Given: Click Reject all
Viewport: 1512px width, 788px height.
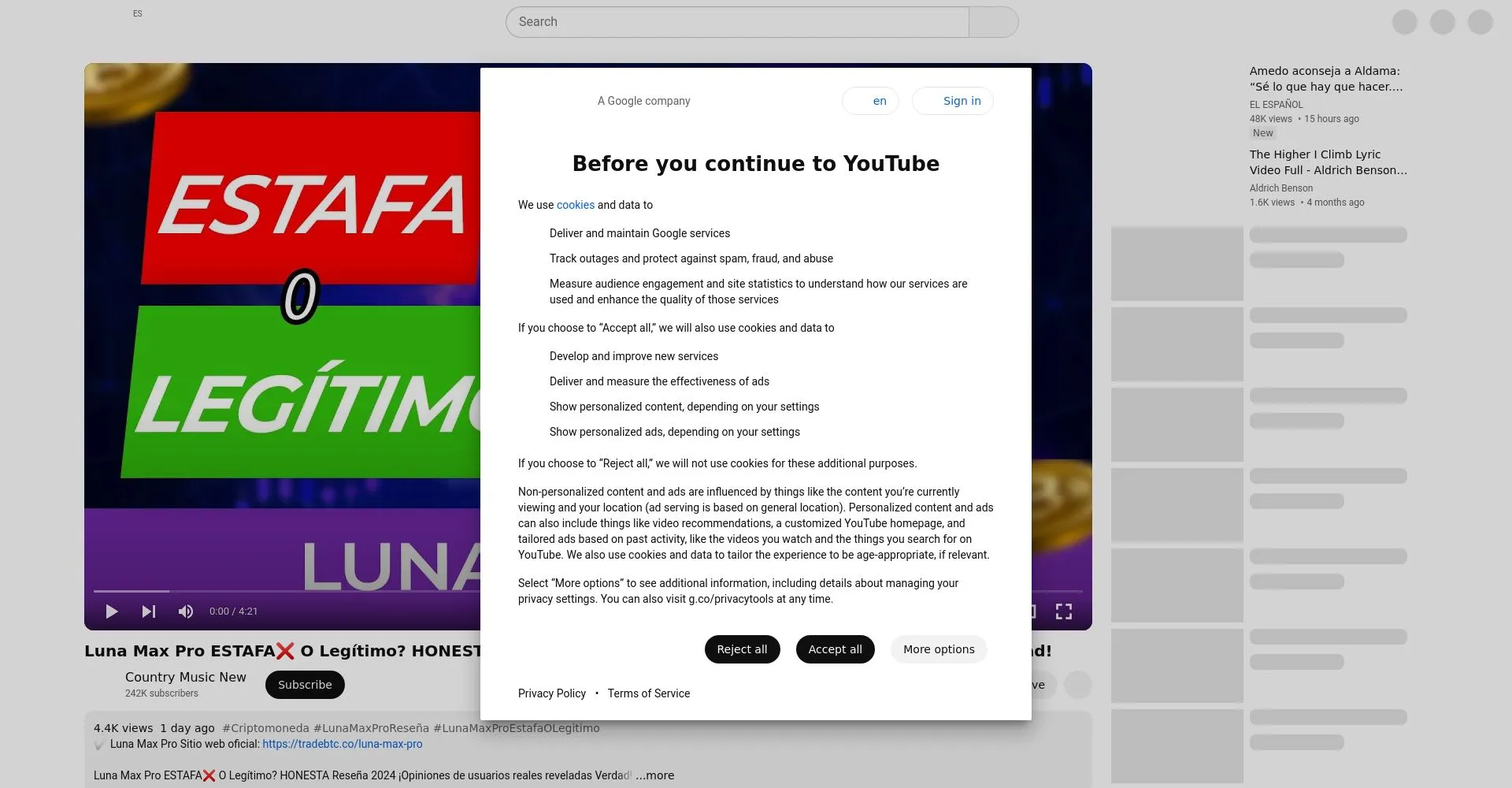Looking at the screenshot, I should coord(742,649).
